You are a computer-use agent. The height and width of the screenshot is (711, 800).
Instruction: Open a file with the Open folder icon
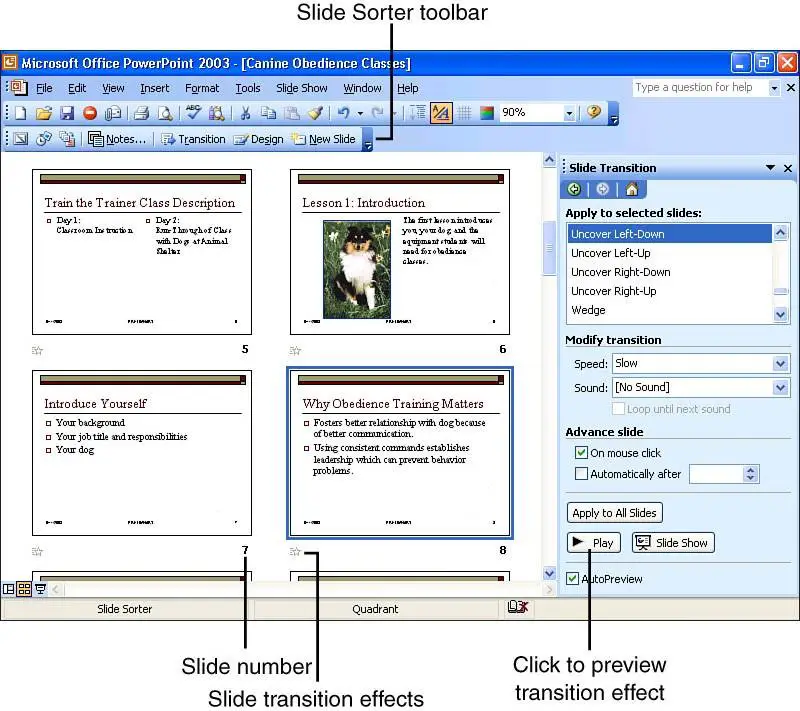[x=44, y=113]
